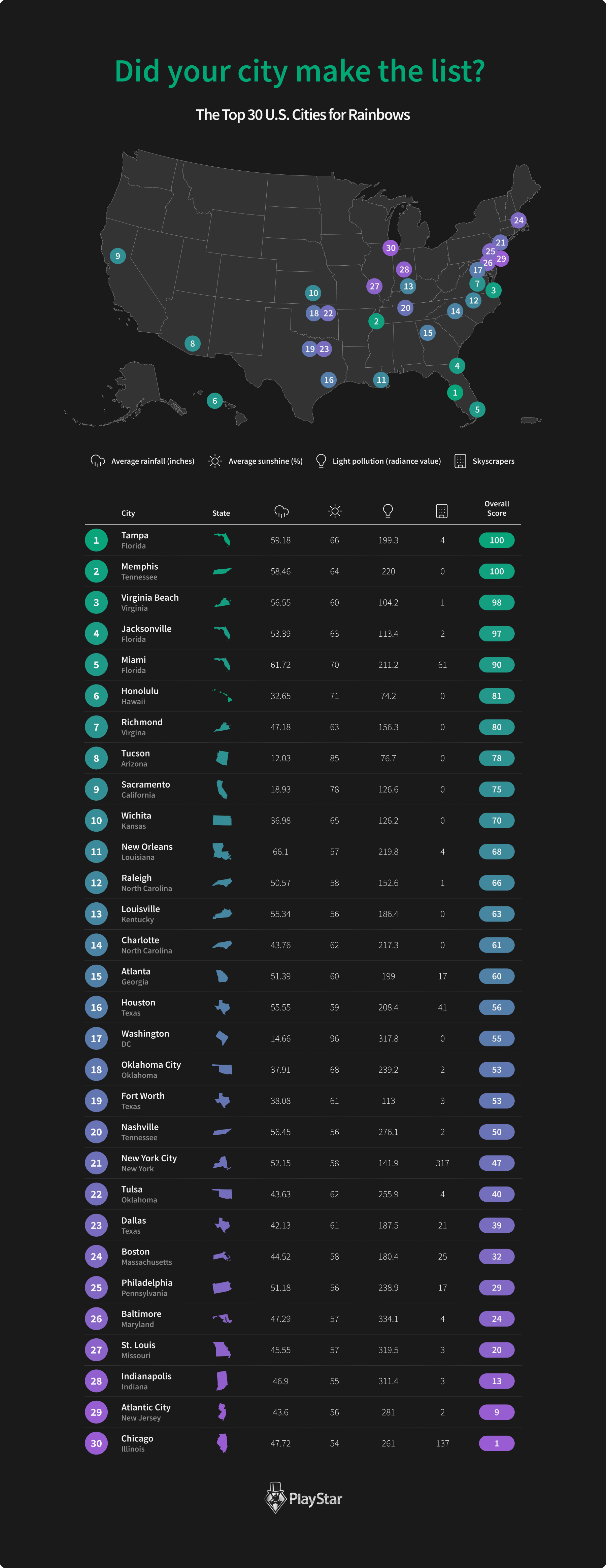Viewport: 606px width, 1568px height.
Task: Click the Illinois state shape in Chicago row
Action: click(222, 1443)
